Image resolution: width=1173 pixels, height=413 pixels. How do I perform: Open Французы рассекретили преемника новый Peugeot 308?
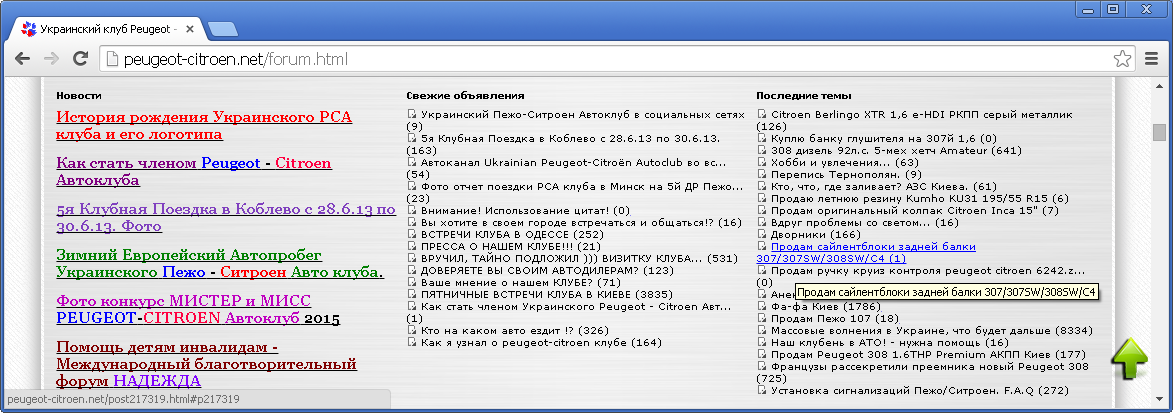[x=930, y=366]
